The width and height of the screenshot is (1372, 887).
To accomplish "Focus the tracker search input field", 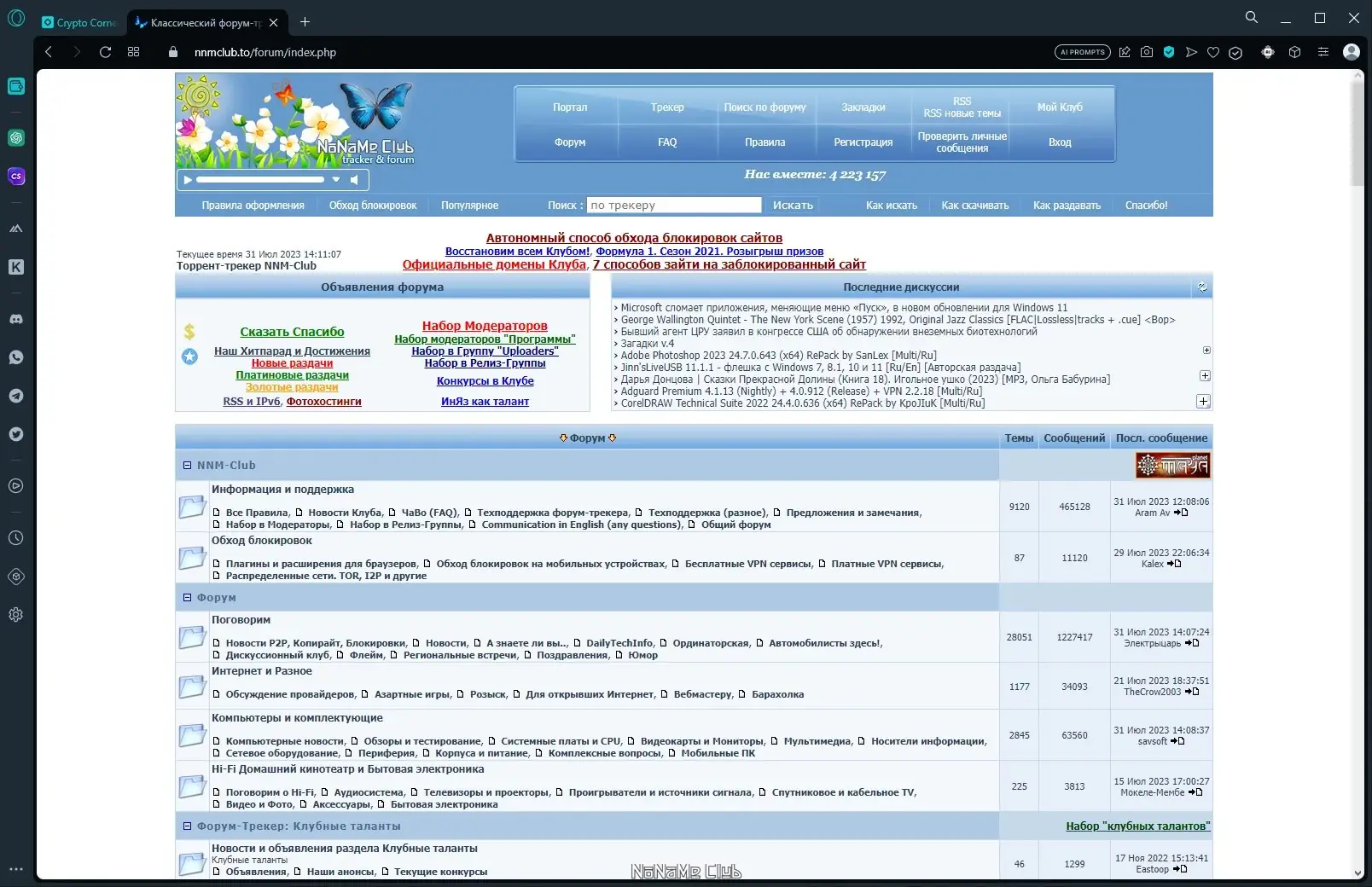I will click(x=674, y=205).
